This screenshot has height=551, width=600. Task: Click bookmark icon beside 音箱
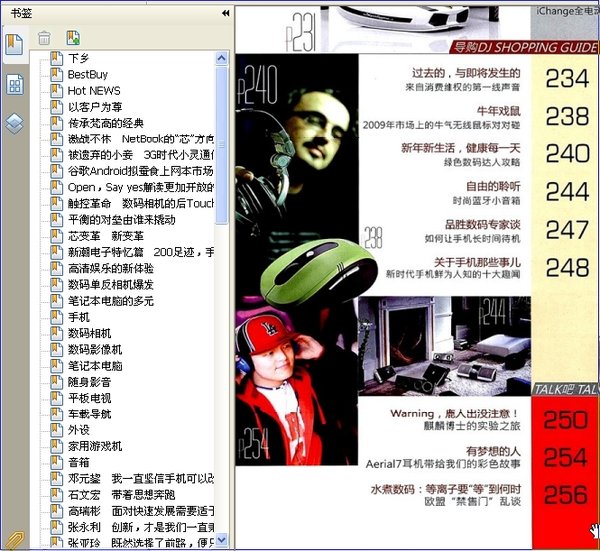(56, 462)
